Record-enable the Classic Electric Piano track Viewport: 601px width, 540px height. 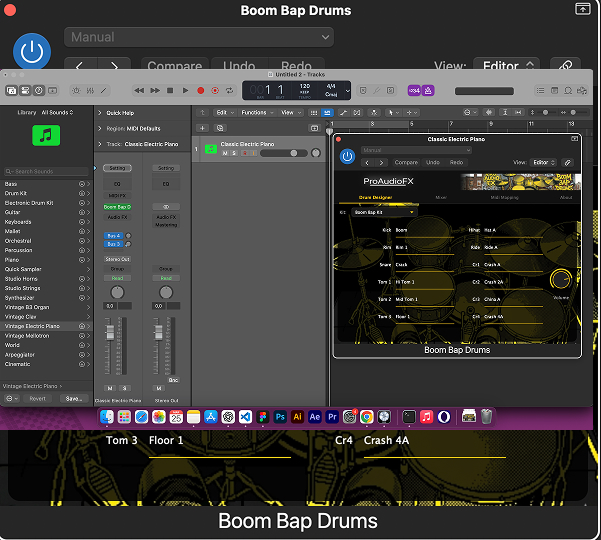coord(245,153)
